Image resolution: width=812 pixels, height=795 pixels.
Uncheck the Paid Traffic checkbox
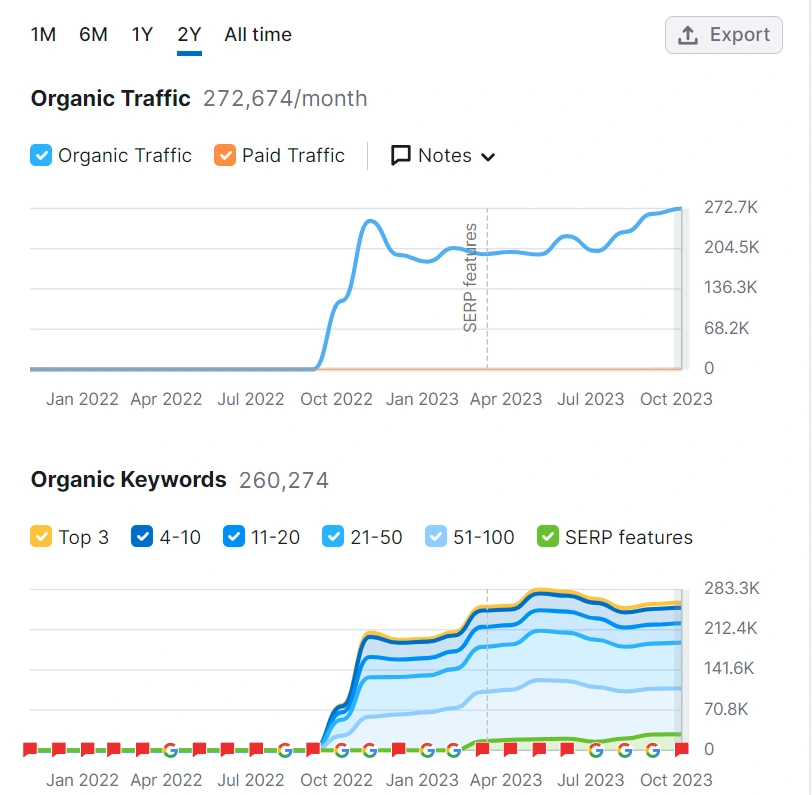225,155
